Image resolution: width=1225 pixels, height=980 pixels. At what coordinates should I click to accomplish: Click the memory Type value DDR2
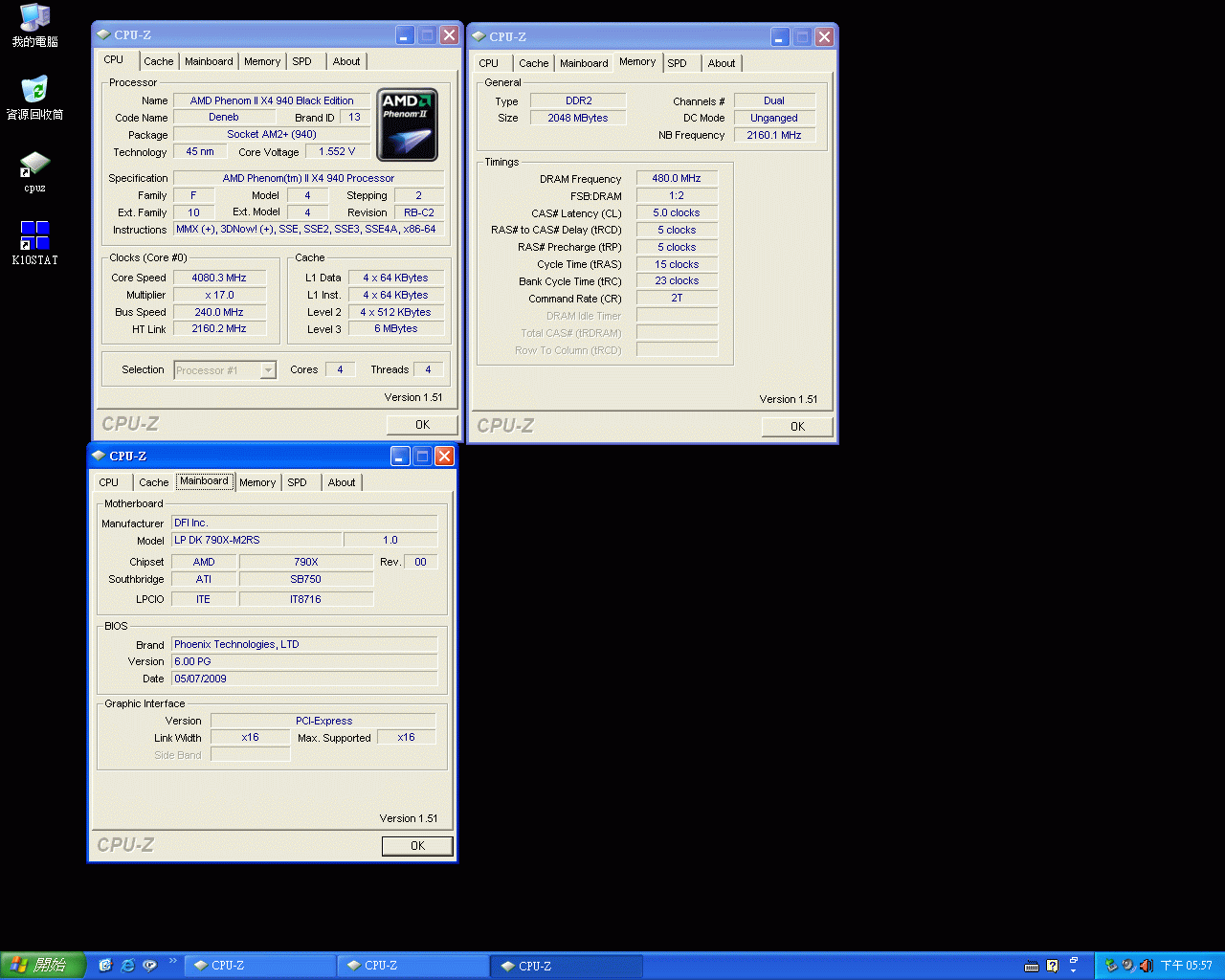click(x=578, y=100)
